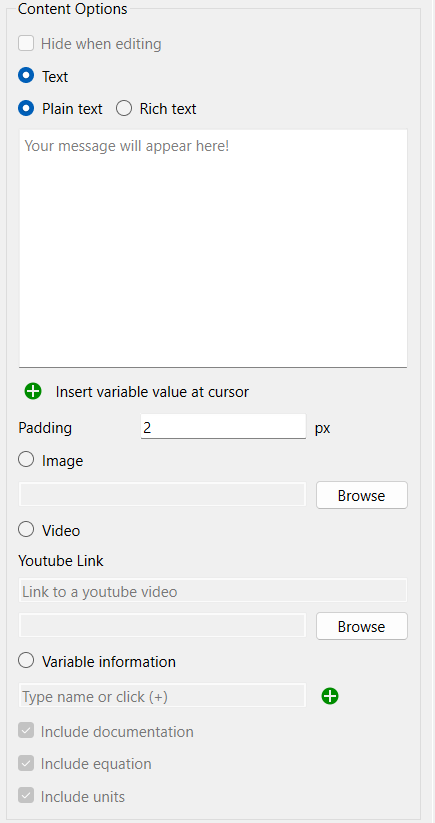Click Browse below the Youtube link
The image size is (435, 823).
coord(362,626)
